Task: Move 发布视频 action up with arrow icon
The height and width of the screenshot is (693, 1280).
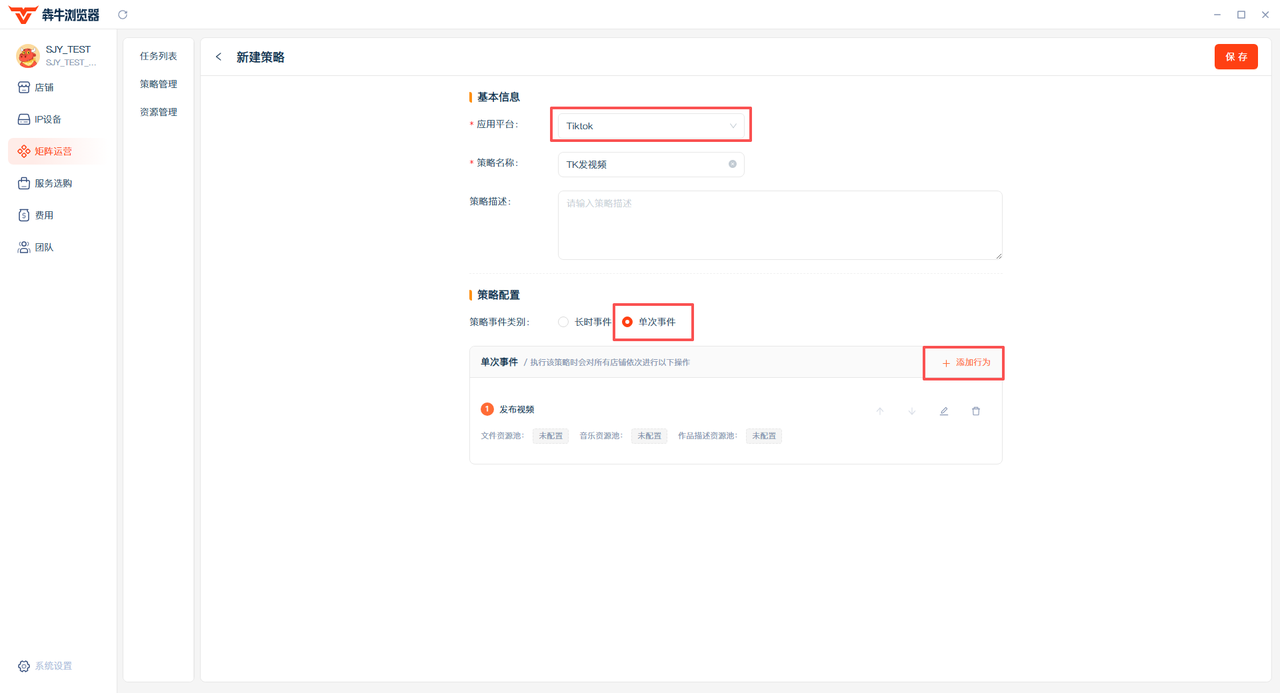Action: pyautogui.click(x=880, y=411)
